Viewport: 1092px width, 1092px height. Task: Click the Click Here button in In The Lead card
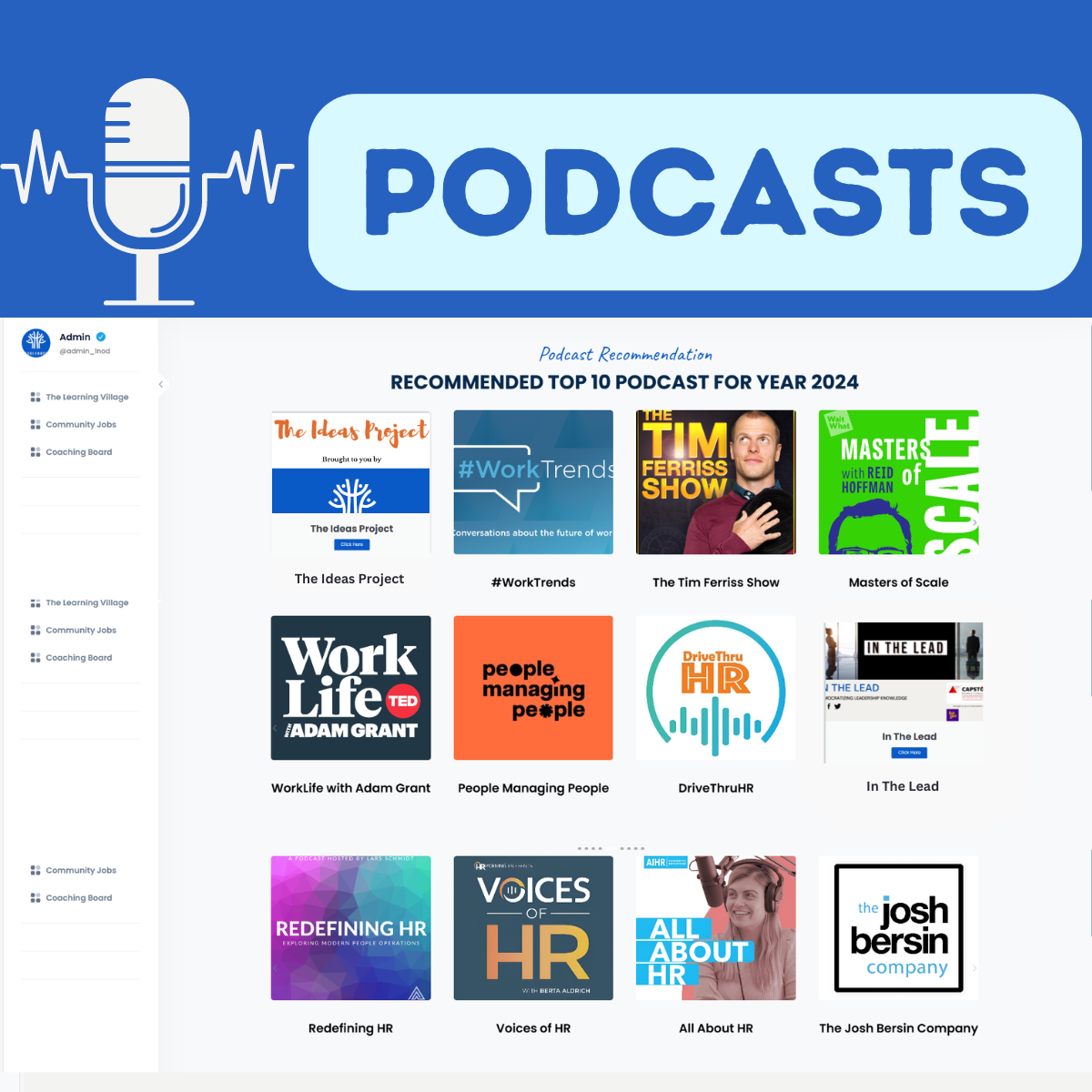909,753
